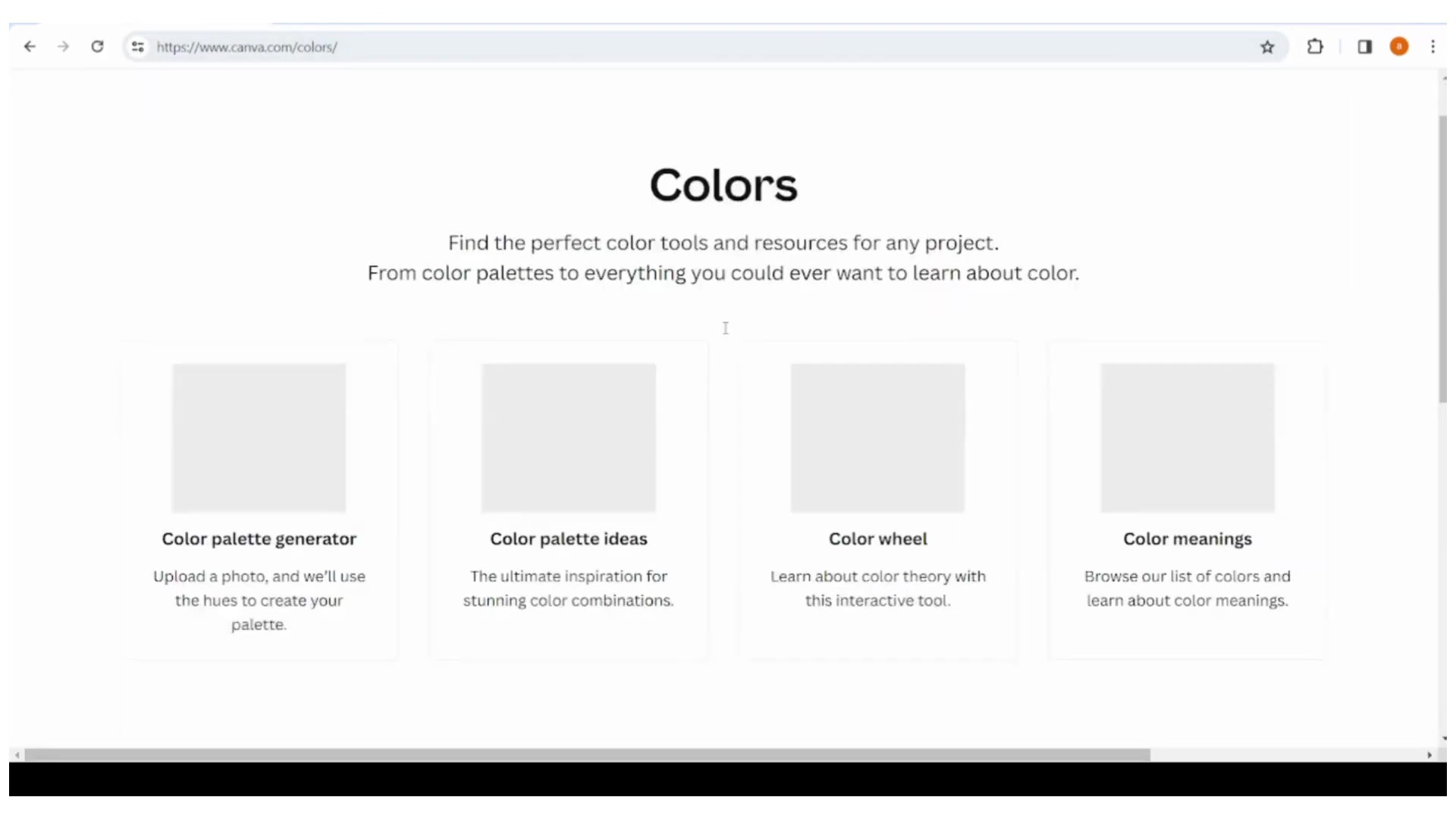Open Color palette generator link

[x=259, y=539]
